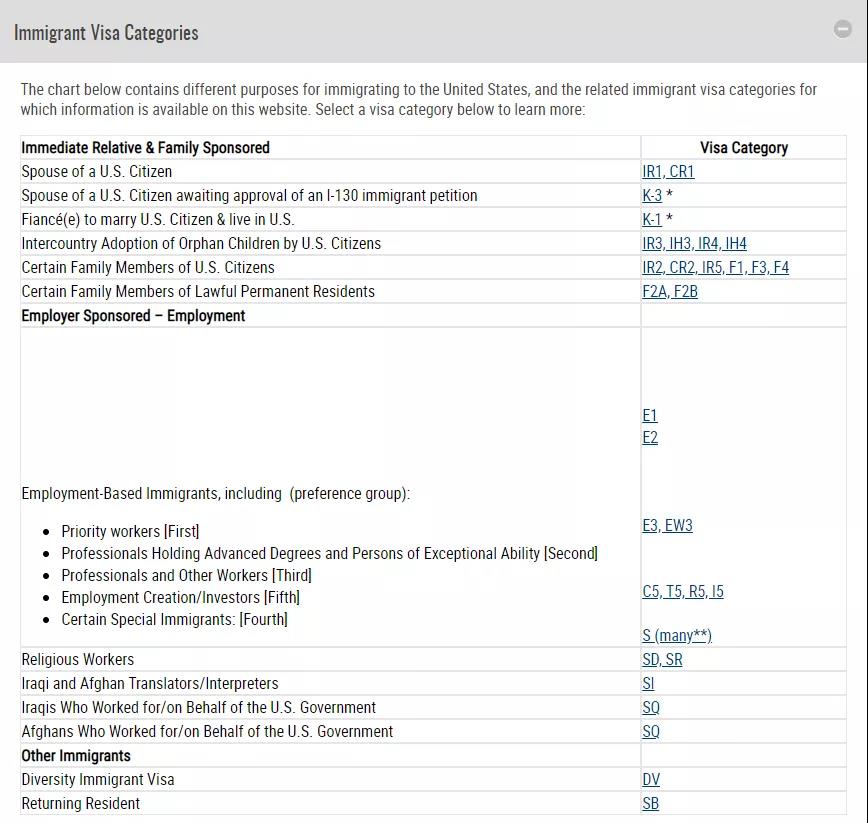Image resolution: width=868 pixels, height=823 pixels.
Task: Open IR3, IH3, IR4, IH4 adoption link
Action: 694,244
